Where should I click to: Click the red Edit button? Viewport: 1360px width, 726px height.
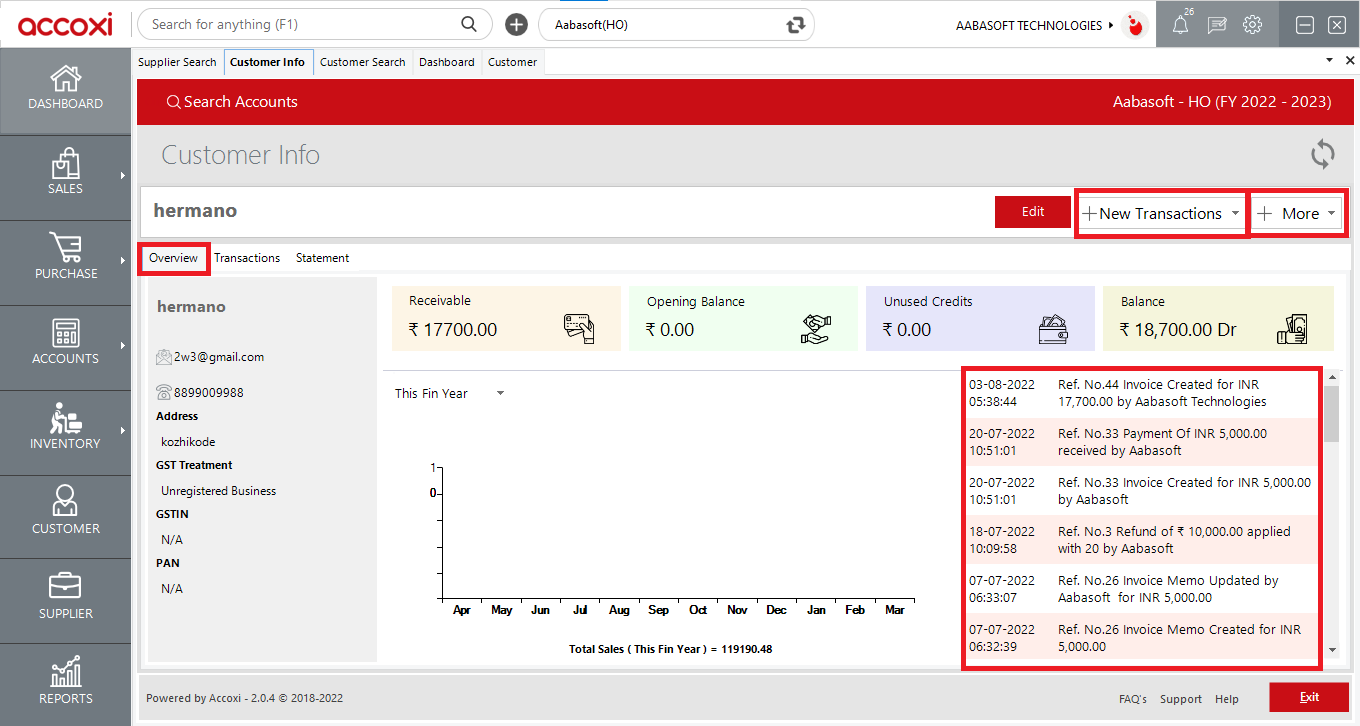(x=1033, y=212)
